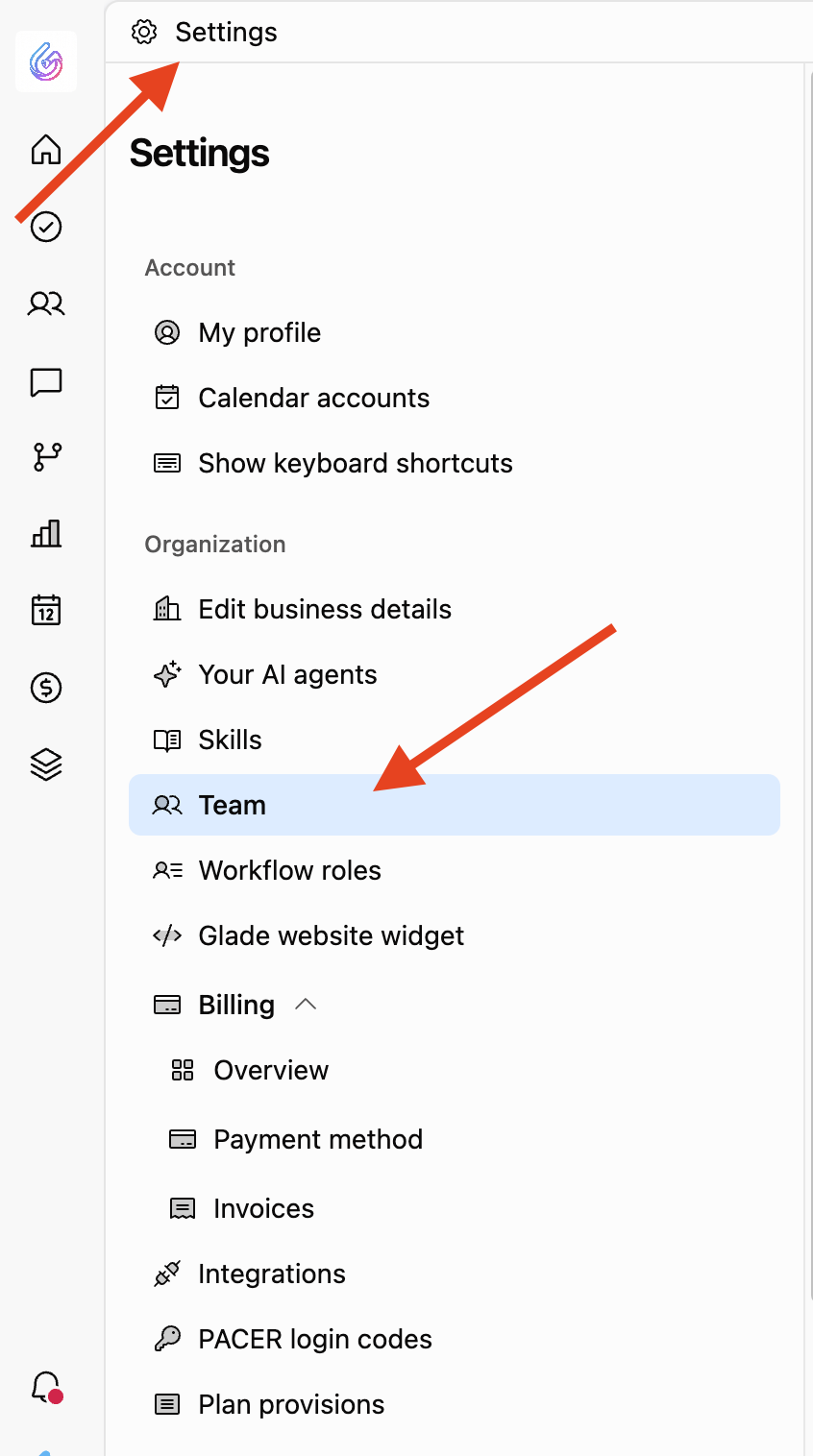
Task: Click the Account section heading
Action: tap(190, 267)
